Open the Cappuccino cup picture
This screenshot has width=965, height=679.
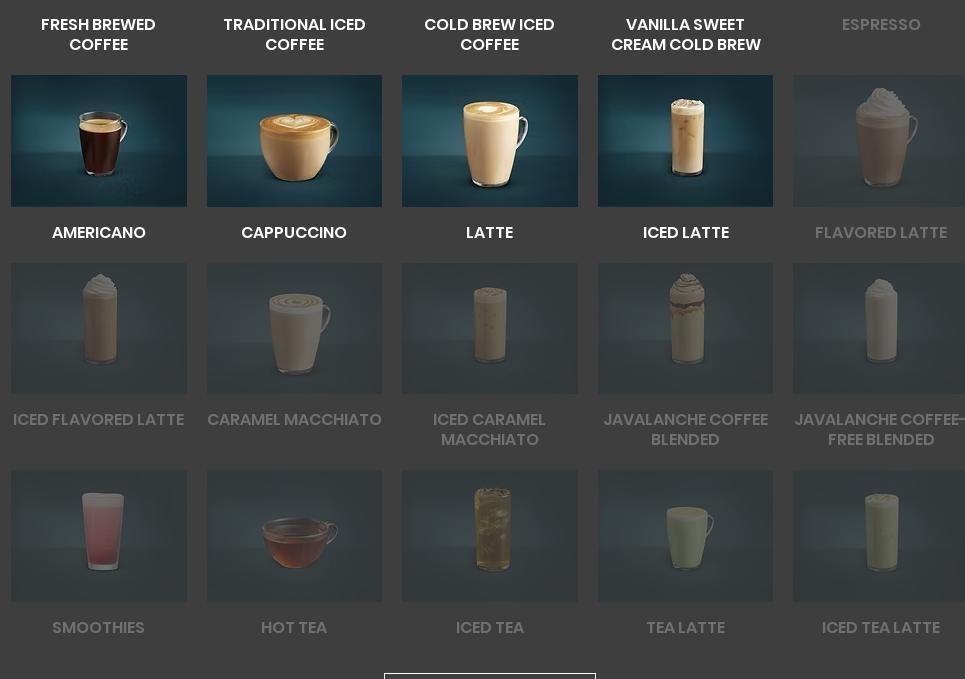[x=294, y=141]
